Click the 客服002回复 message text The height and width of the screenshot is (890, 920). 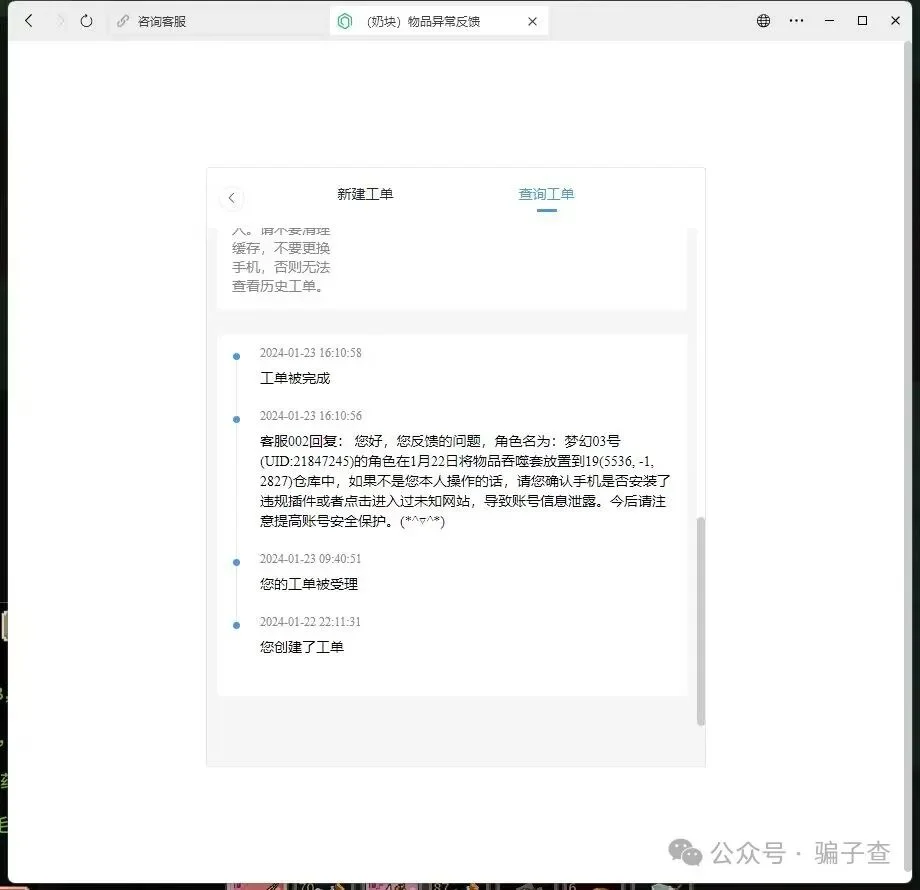click(x=465, y=481)
